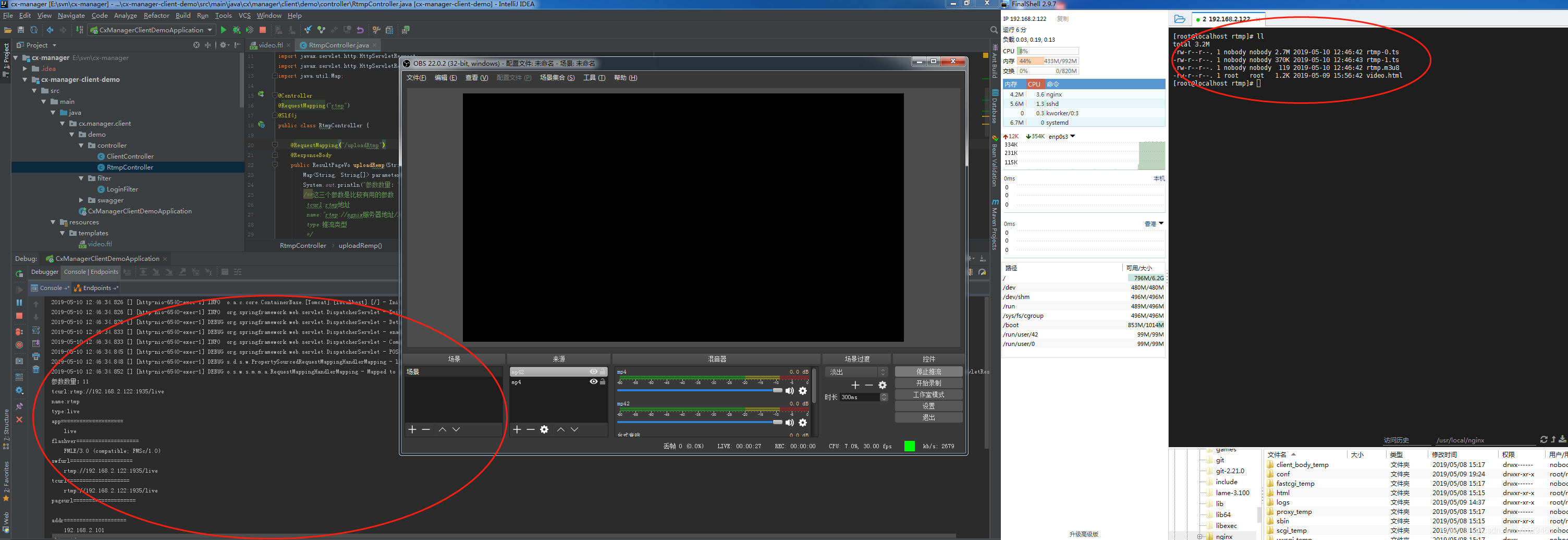Toggle visibility of the mp42 source
The image size is (1568, 540).
pos(594,372)
